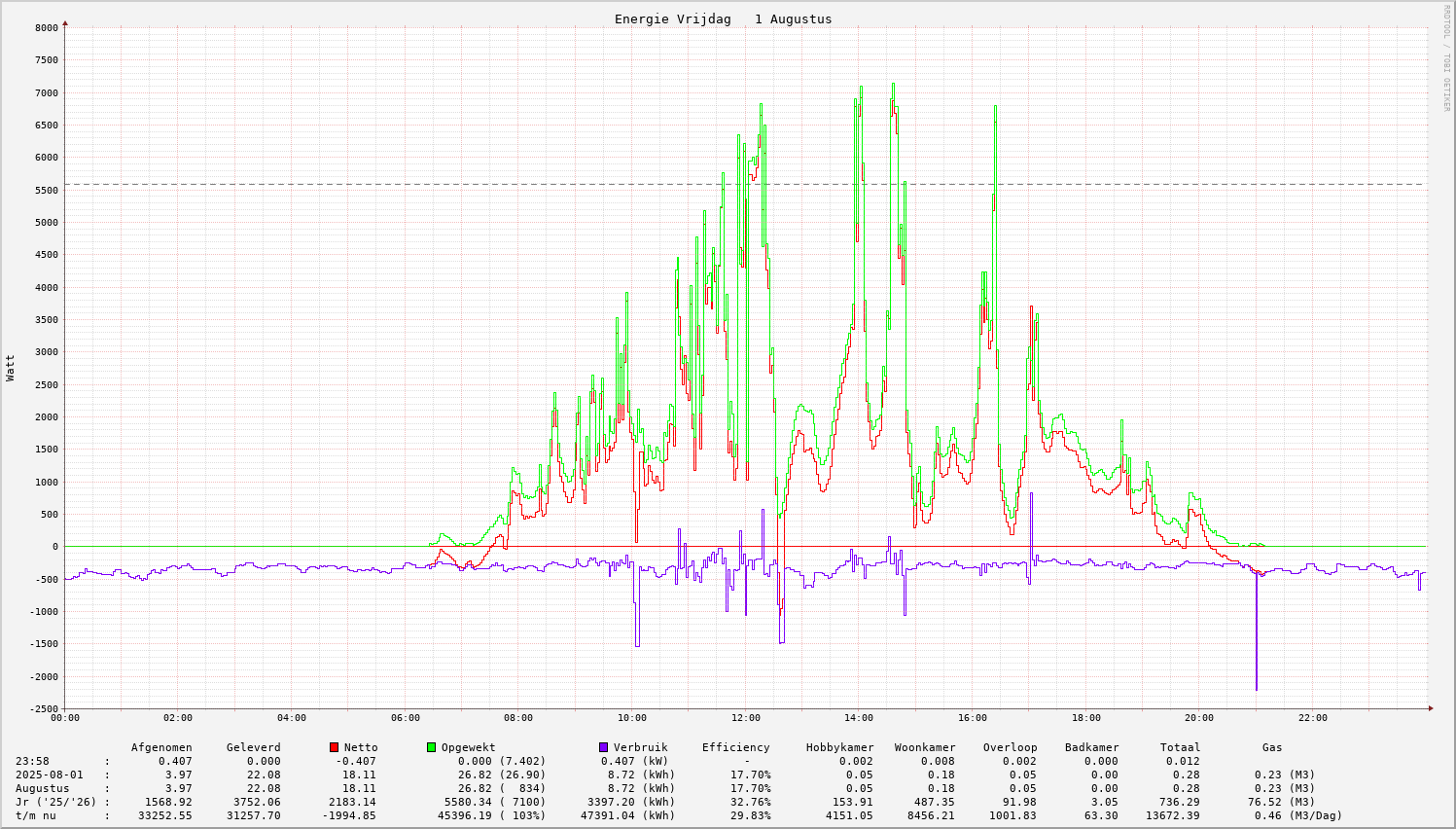
Task: Click the 06:00 marker on time axis
Action: 406,718
